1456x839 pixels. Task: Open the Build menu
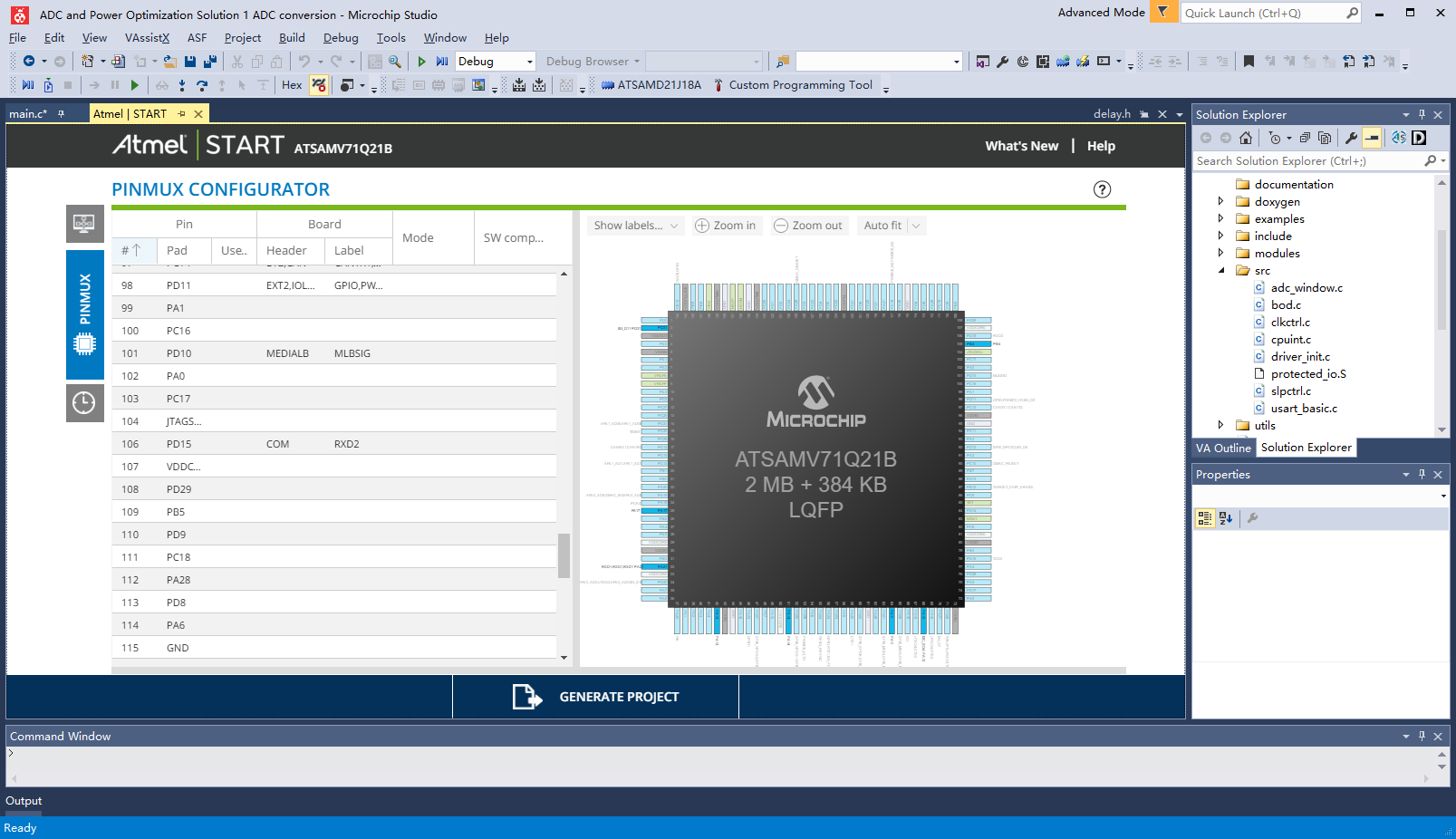(292, 38)
